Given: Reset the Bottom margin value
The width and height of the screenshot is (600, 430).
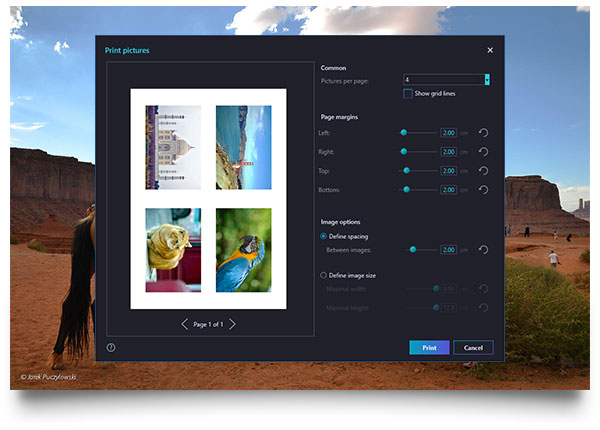Looking at the screenshot, I should pyautogui.click(x=483, y=189).
